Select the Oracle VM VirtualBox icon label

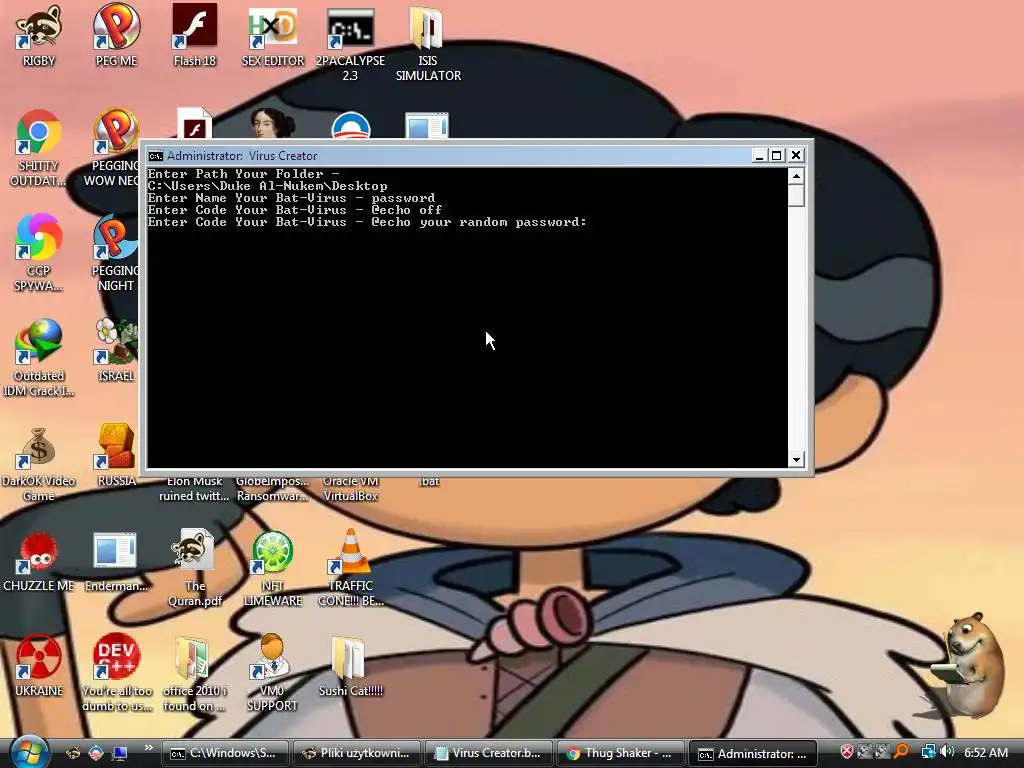(351, 488)
